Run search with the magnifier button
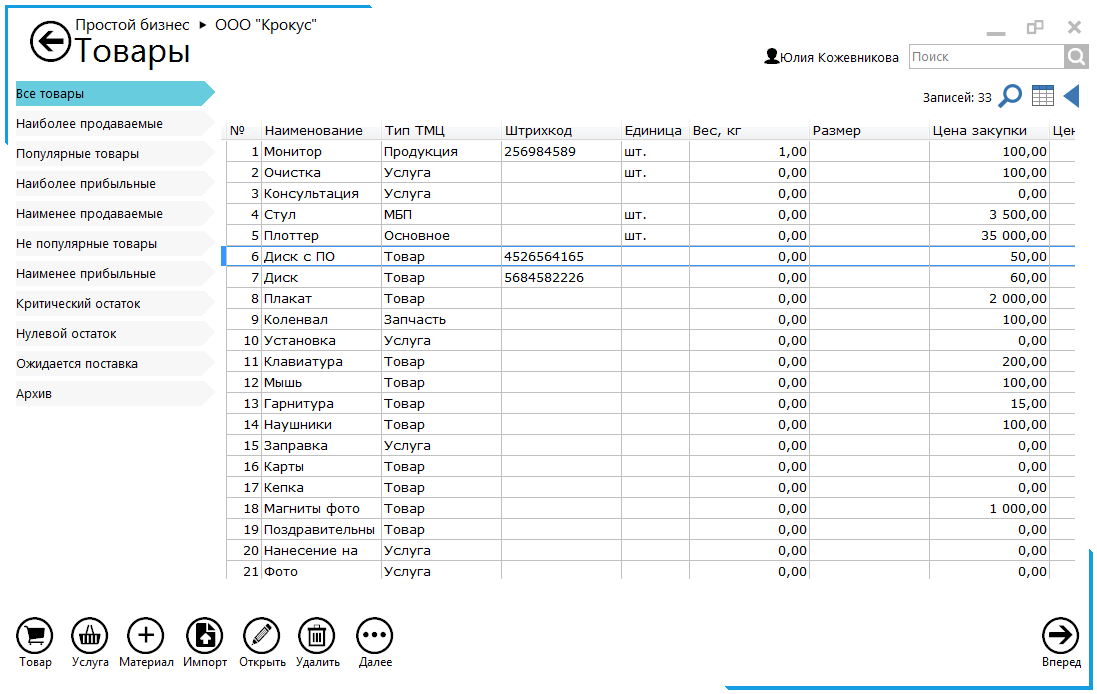This screenshot has width=1097, height=694. coord(1076,57)
